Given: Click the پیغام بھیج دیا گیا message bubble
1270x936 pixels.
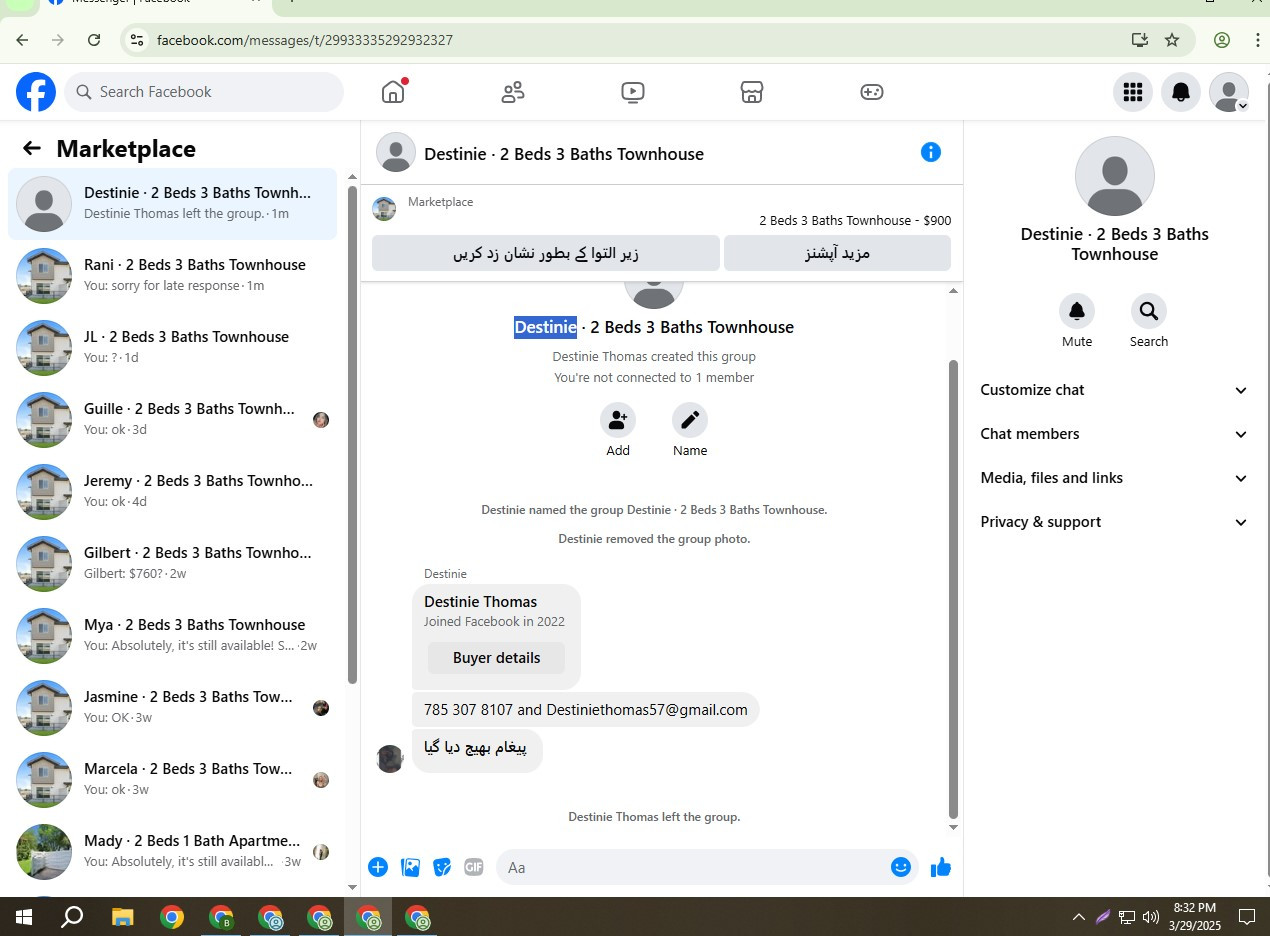Looking at the screenshot, I should tap(477, 750).
